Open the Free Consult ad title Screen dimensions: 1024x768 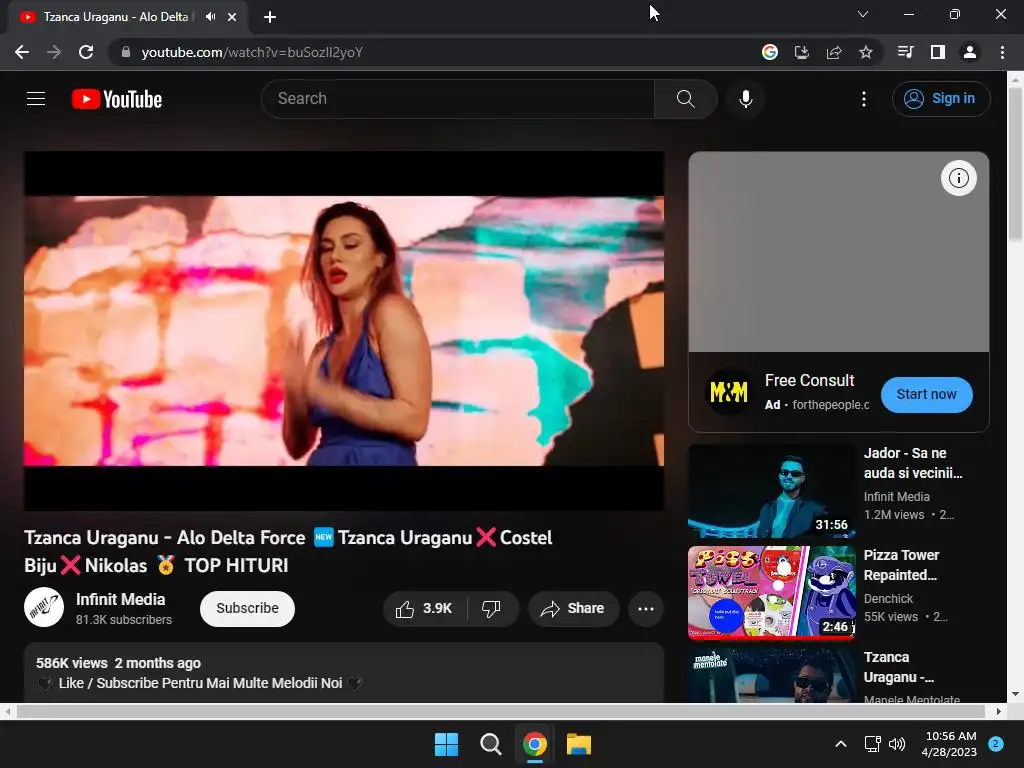click(809, 380)
